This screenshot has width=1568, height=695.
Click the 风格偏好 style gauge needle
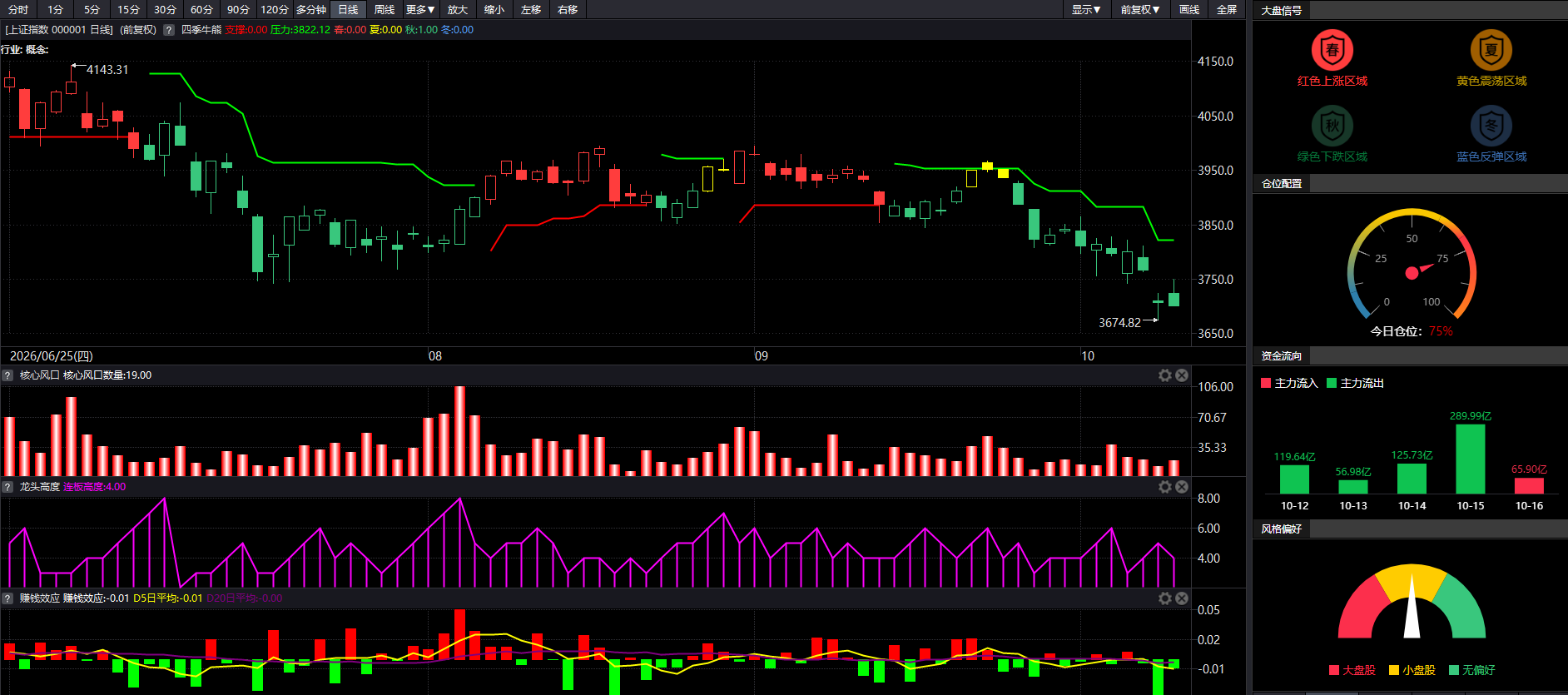1412,606
